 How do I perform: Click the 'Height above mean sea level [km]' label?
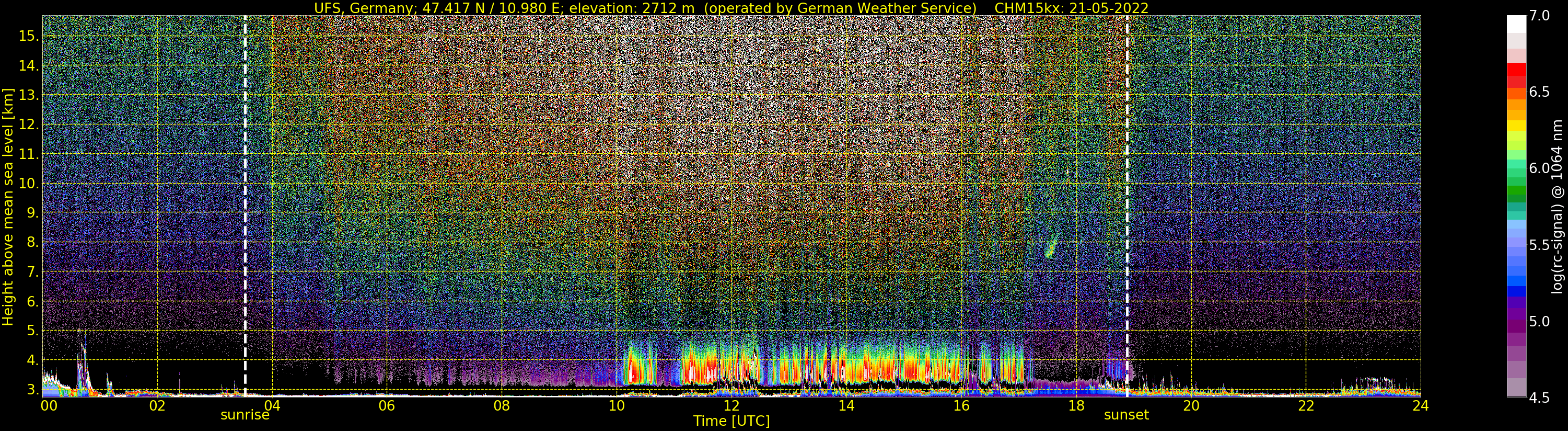(x=8, y=206)
